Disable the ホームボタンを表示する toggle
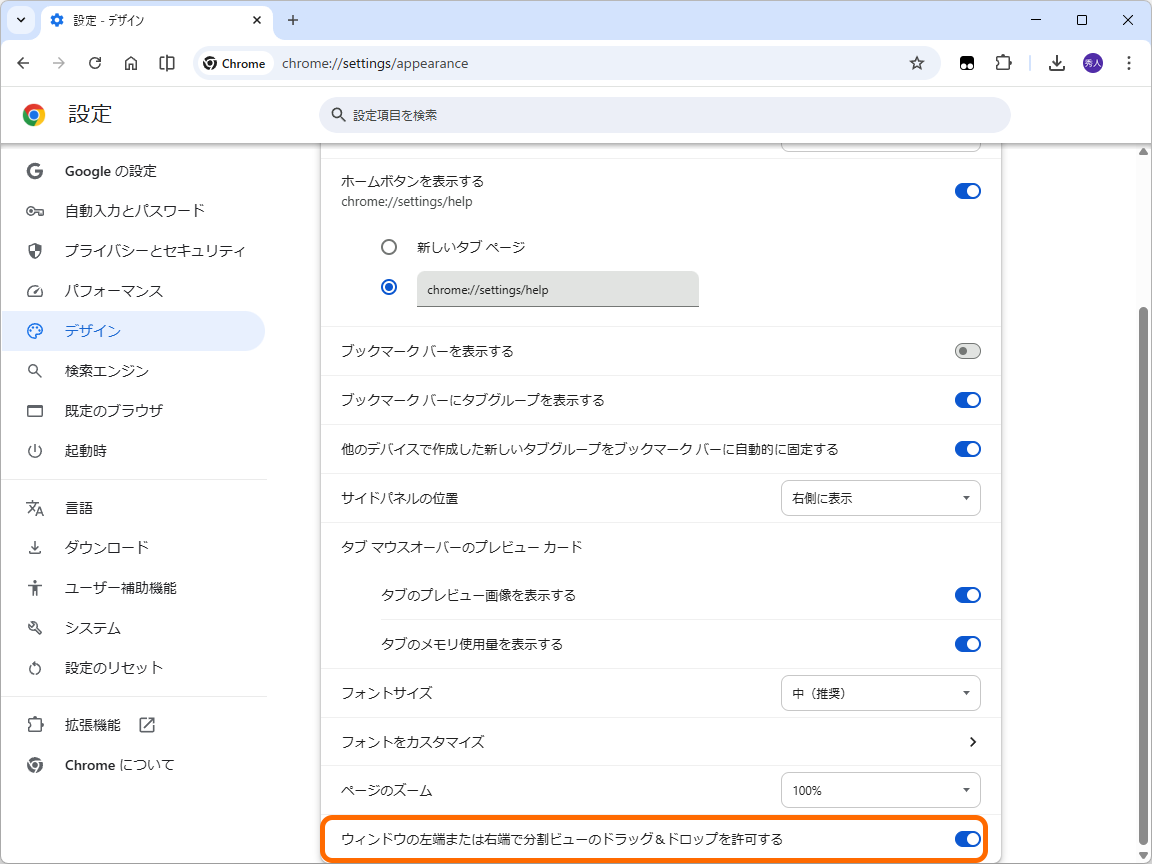 [967, 191]
